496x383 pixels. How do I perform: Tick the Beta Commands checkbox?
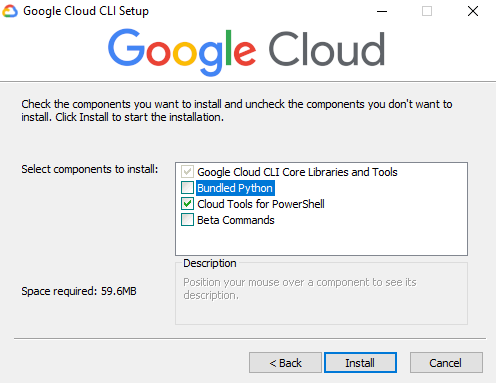[x=187, y=220]
